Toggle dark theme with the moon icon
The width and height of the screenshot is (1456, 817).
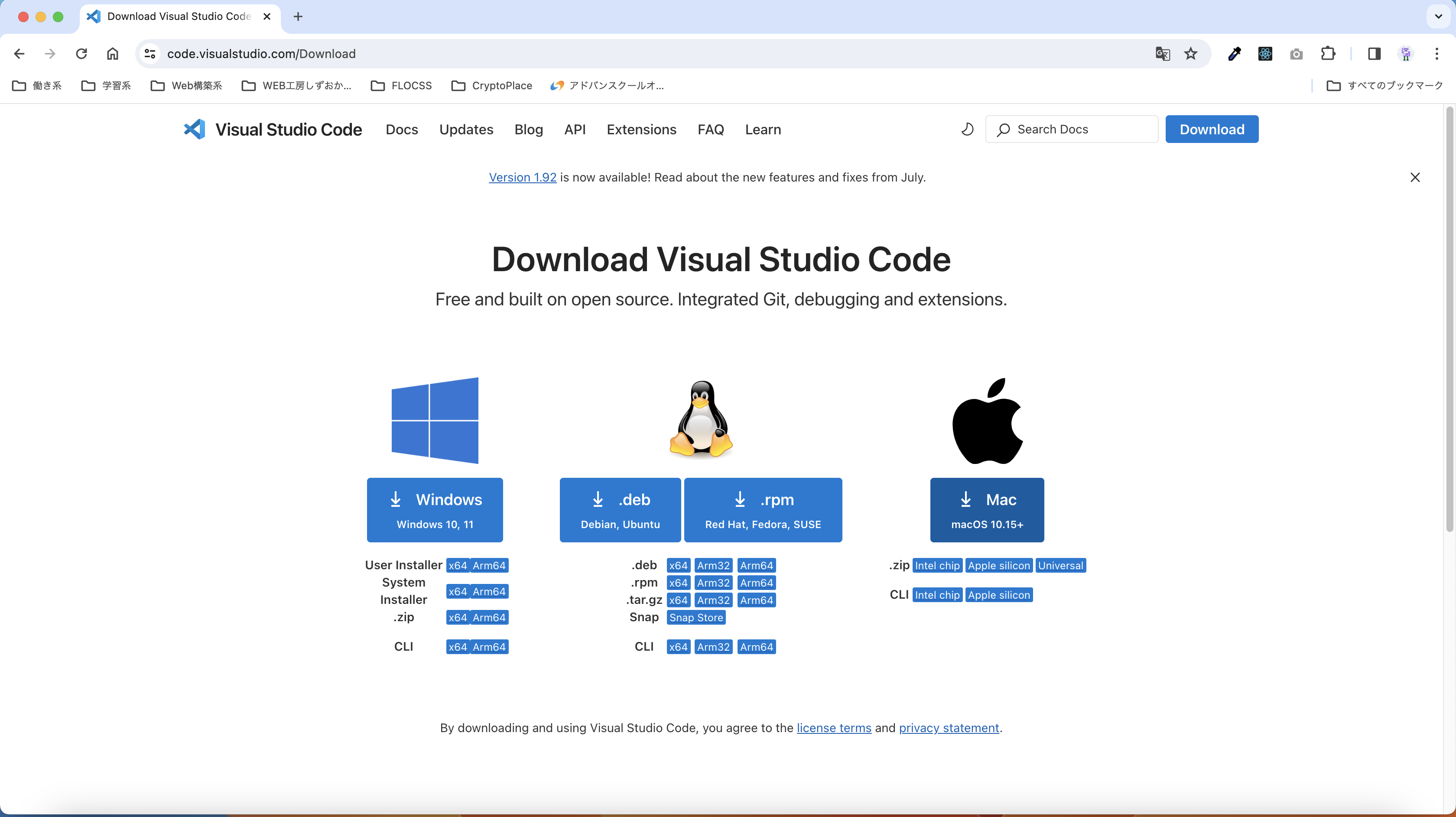[967, 129]
